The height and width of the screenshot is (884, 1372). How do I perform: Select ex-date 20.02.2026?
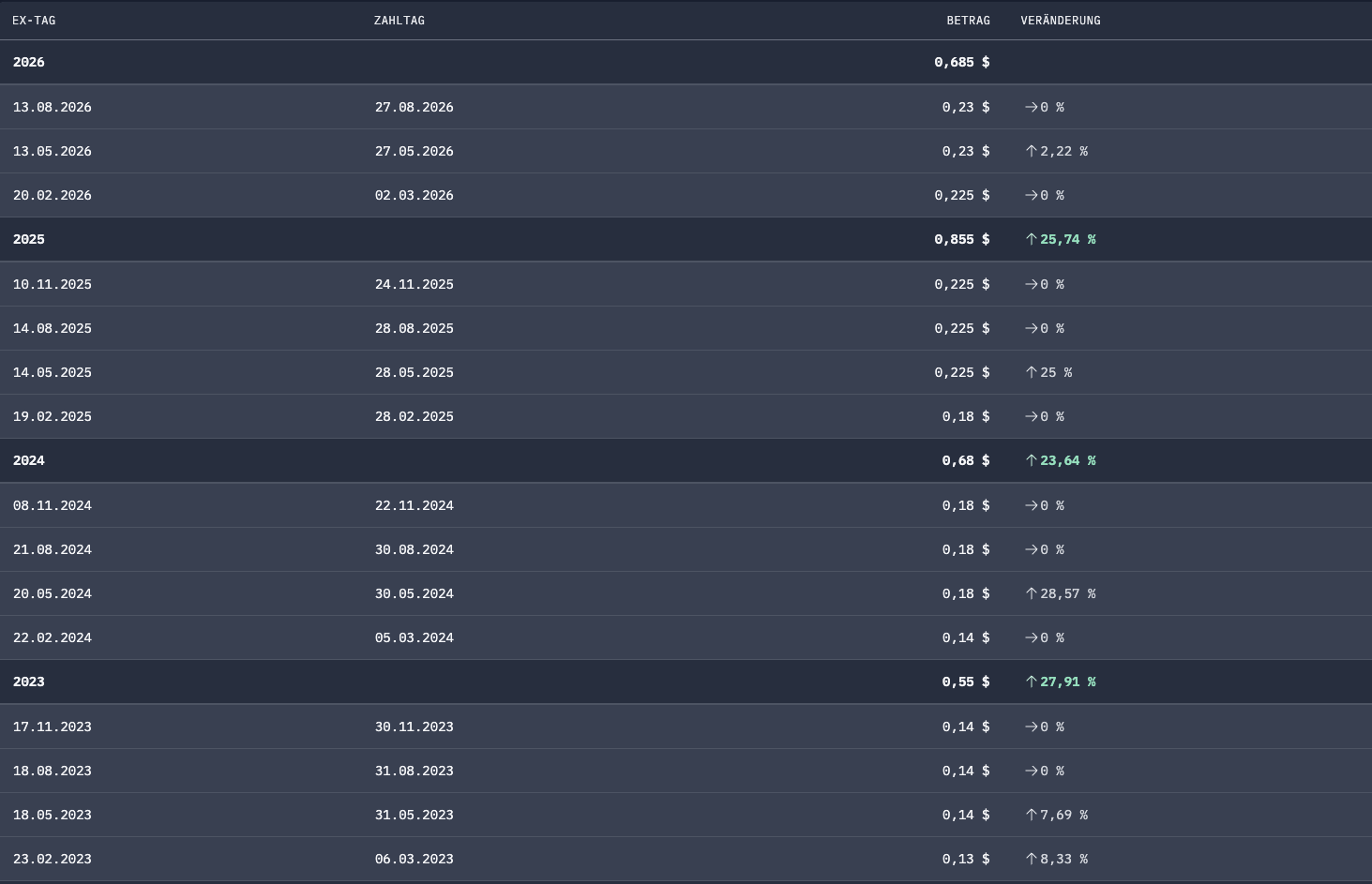coord(53,195)
